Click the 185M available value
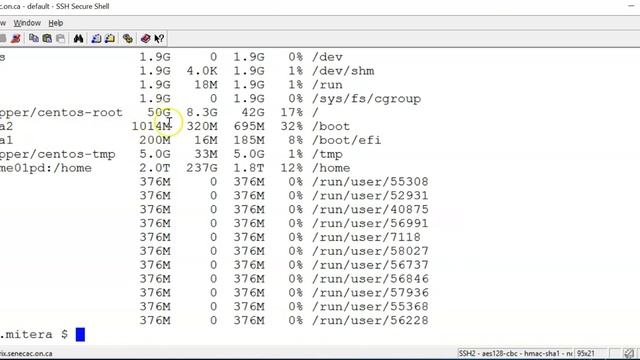Screen dimensions: 640x360 click(249, 140)
